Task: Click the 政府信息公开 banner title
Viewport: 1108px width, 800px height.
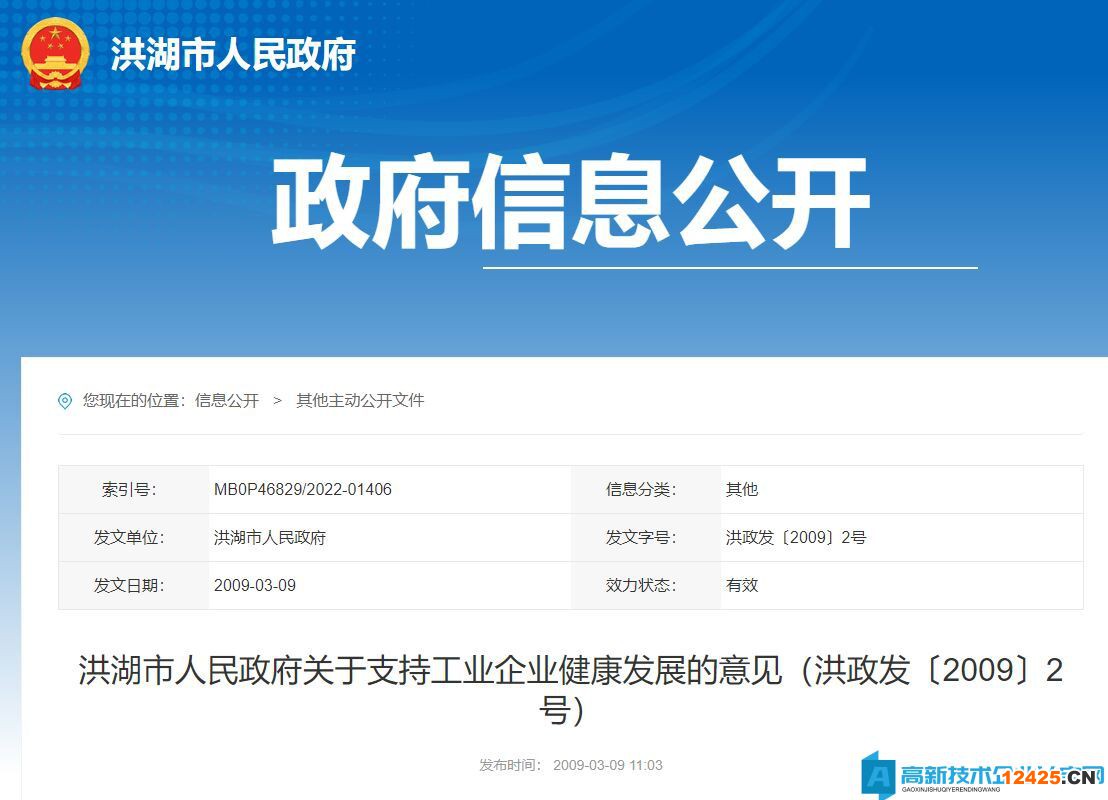Action: [x=573, y=199]
